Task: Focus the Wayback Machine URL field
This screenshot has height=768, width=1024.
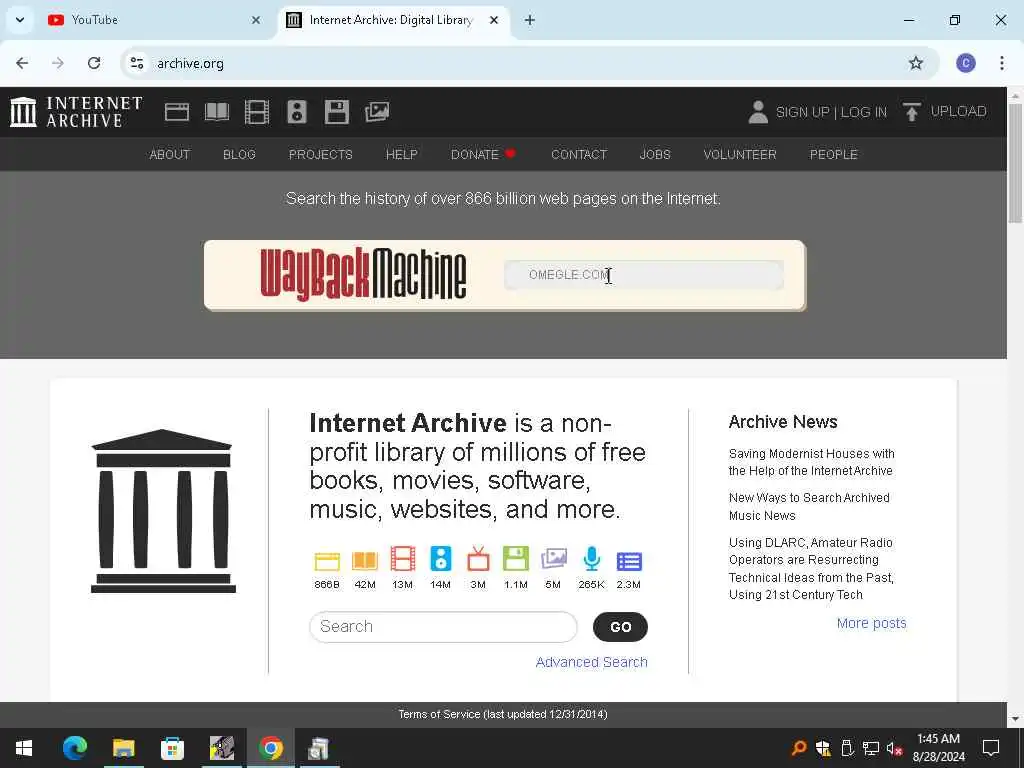Action: coord(643,275)
